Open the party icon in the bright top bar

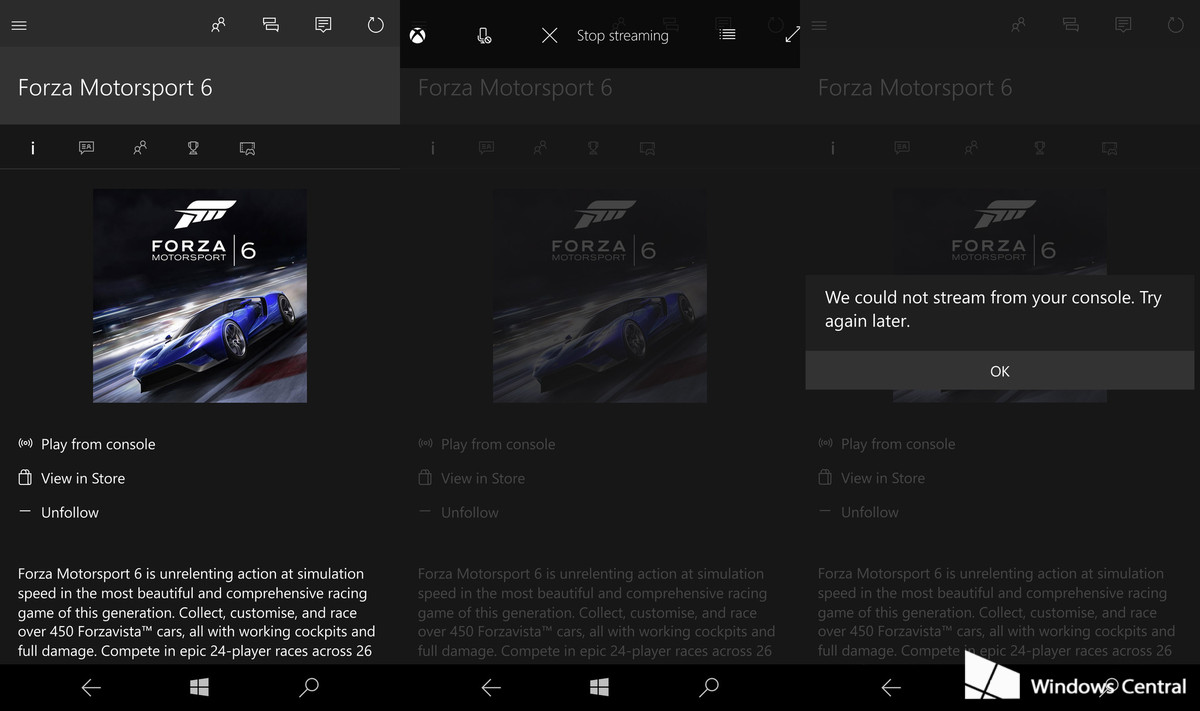(x=270, y=26)
